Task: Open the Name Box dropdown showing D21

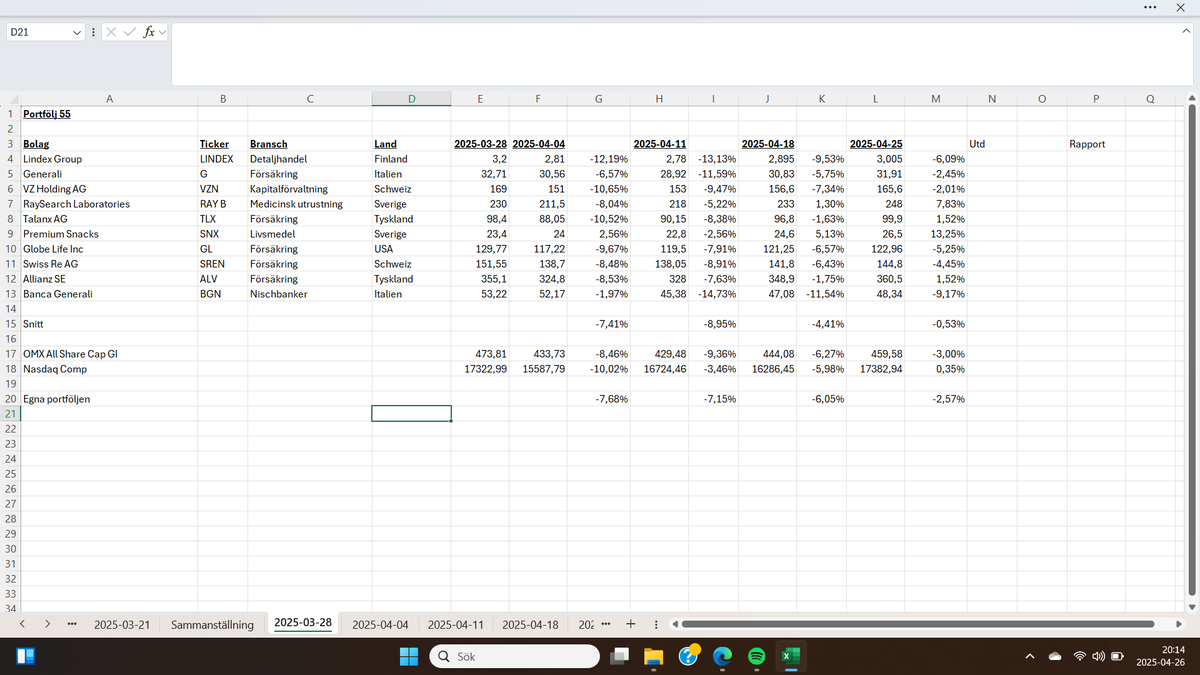Action: [x=77, y=32]
